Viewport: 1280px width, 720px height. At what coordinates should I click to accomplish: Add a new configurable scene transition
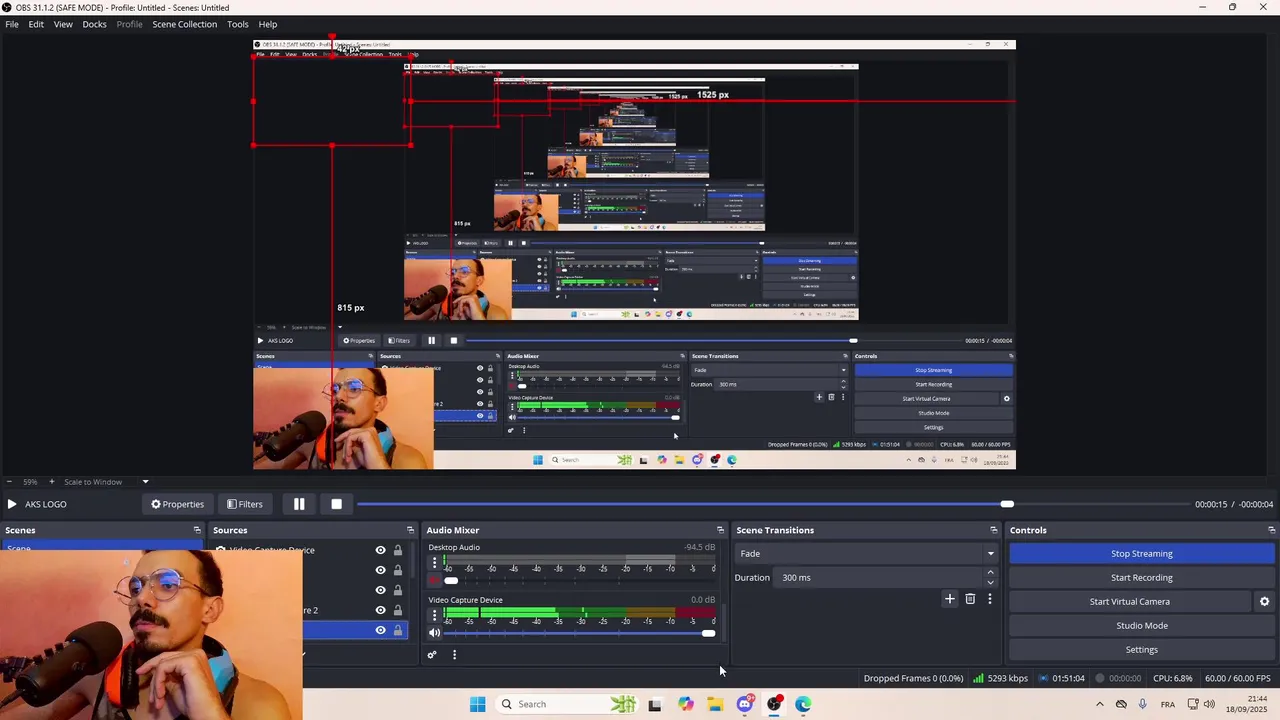tap(950, 599)
